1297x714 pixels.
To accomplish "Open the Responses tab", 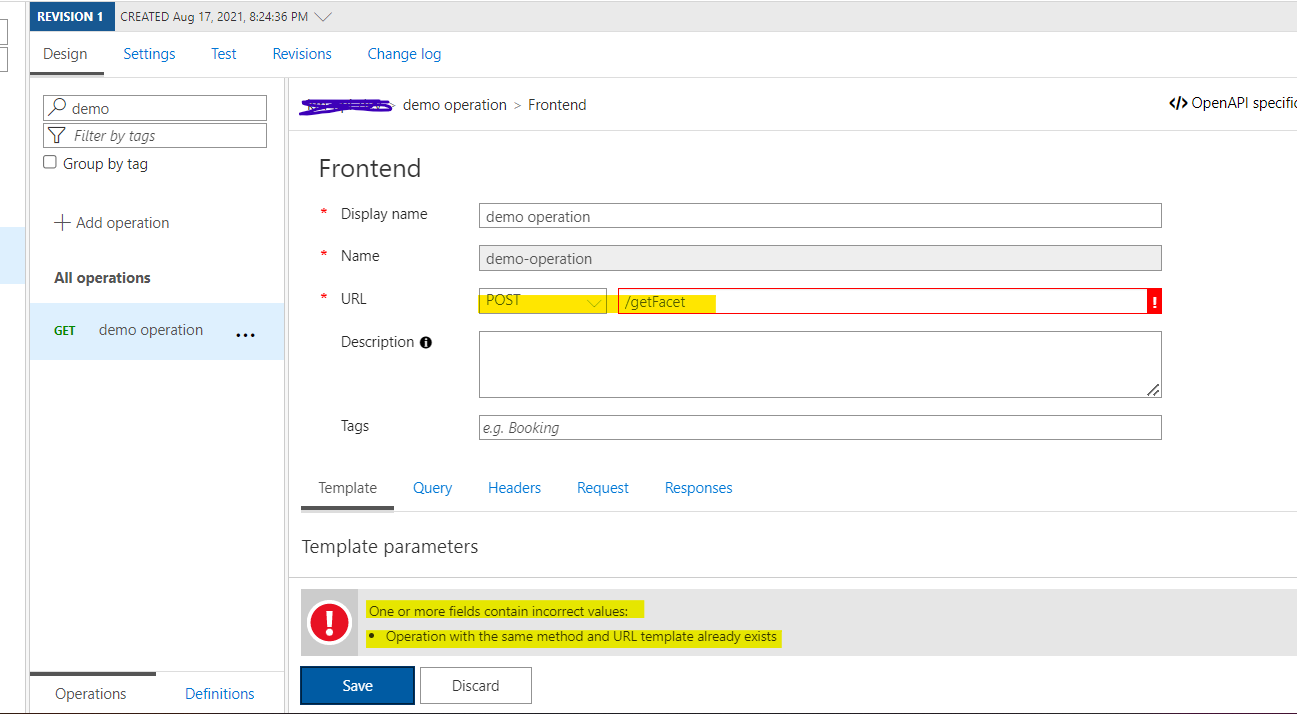I will point(698,487).
